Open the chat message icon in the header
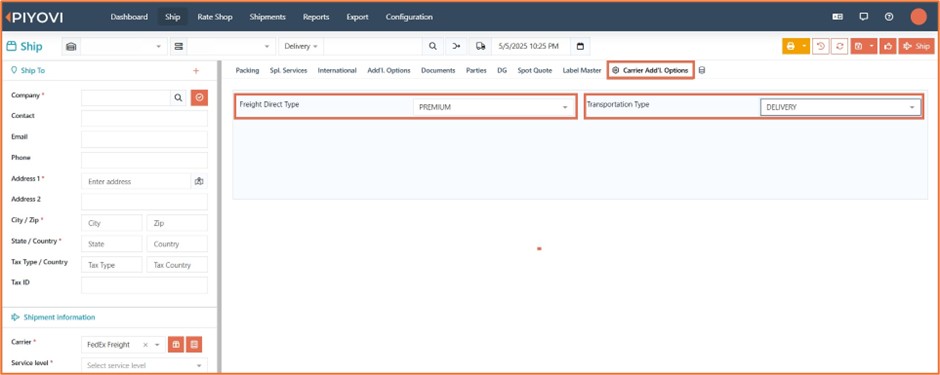 863,17
